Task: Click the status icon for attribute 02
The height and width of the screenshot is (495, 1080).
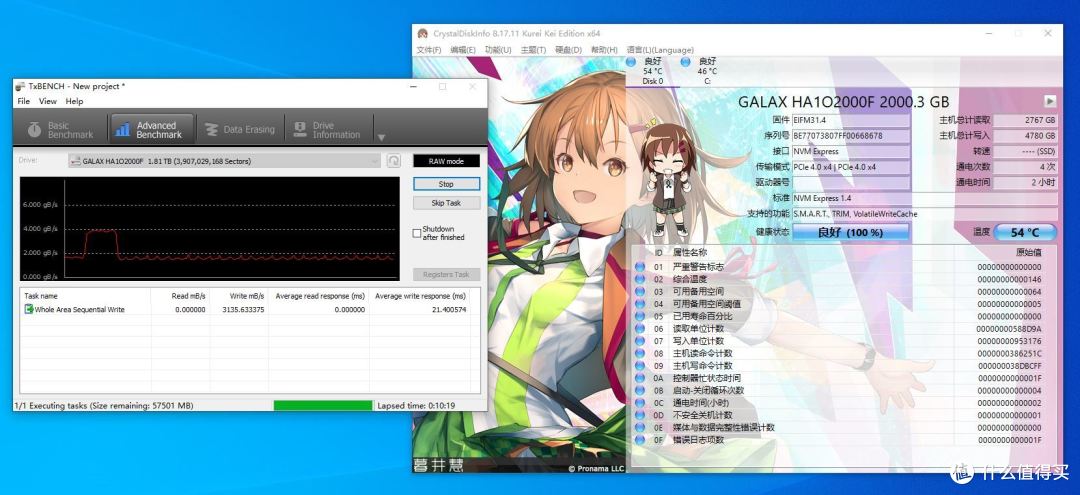Action: [x=640, y=280]
